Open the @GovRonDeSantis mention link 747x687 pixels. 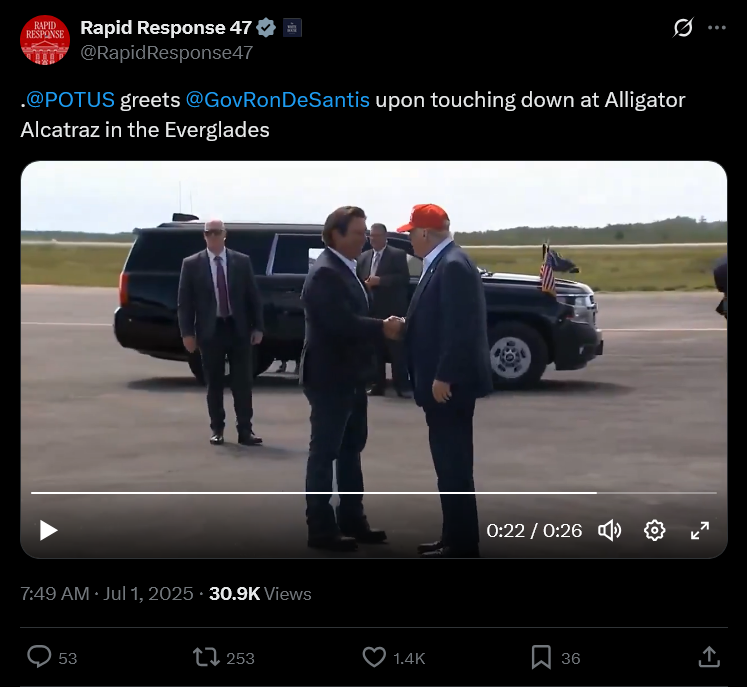[278, 100]
